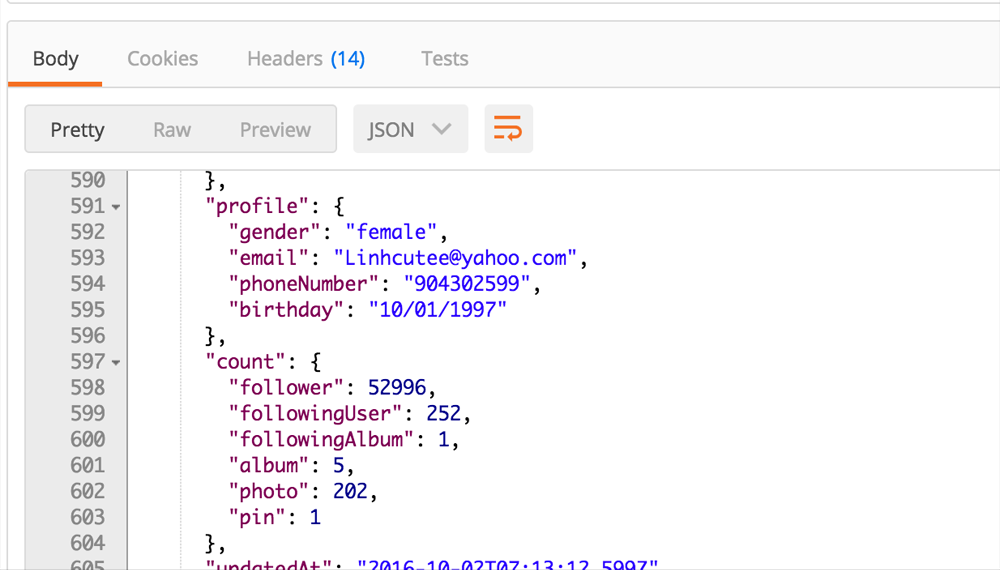Select the Pretty view mode

[x=77, y=130]
